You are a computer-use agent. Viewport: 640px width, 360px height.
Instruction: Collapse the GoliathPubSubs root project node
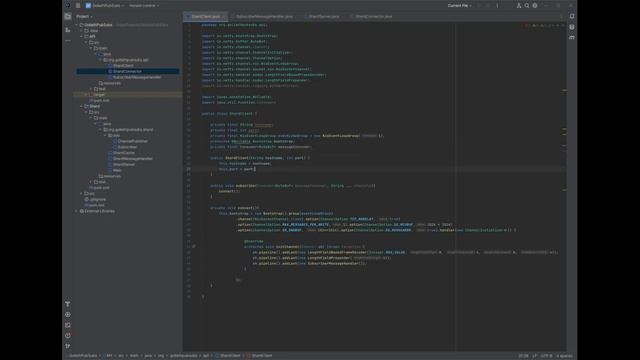[x=76, y=25]
